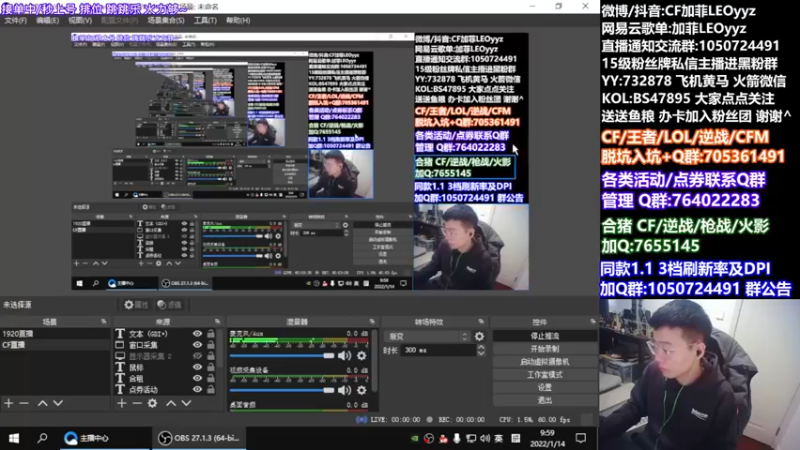Image resolution: width=800 pixels, height=450 pixels.
Task: Open 设置 from the controls panel
Action: tap(545, 387)
